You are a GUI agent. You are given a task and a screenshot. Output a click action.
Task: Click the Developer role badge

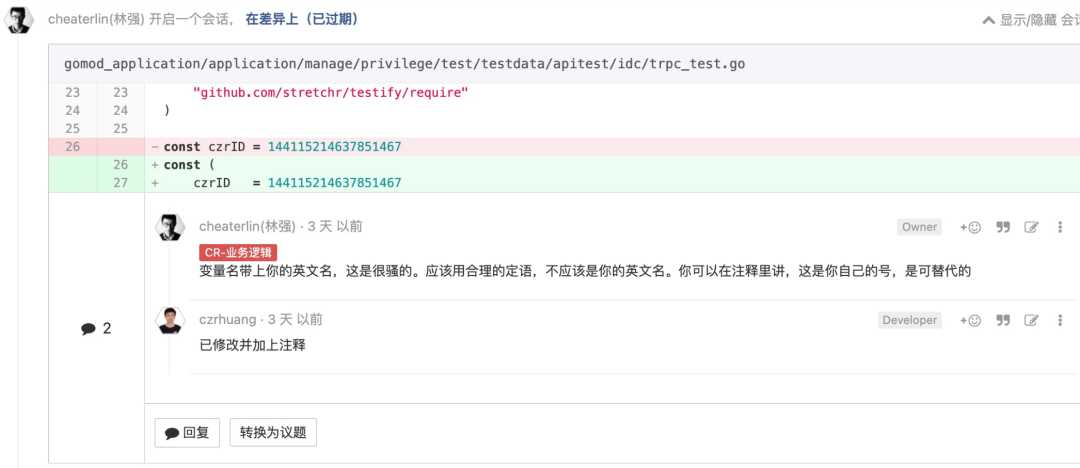[x=910, y=321]
